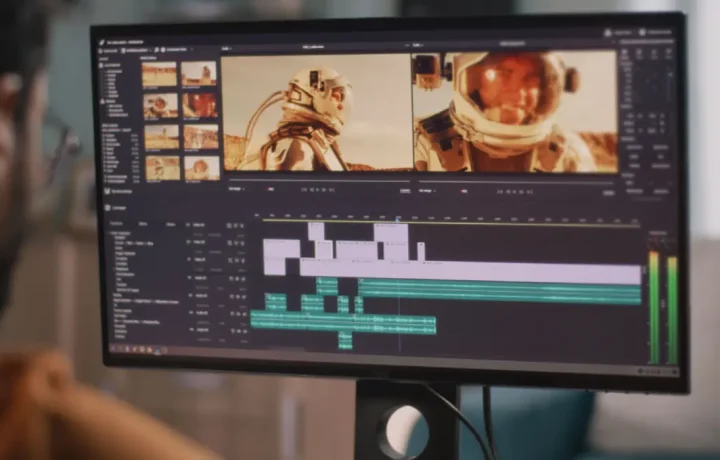Click the step-back icon under the right preview viewer
Screen dimensions: 720x460
click(508, 191)
